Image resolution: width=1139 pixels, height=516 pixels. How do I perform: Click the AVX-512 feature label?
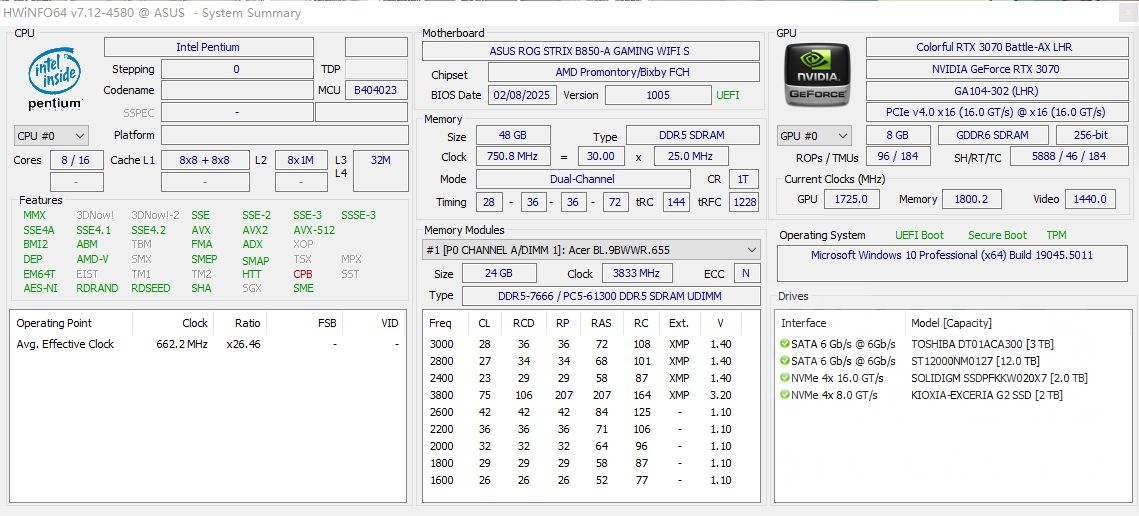pos(315,230)
